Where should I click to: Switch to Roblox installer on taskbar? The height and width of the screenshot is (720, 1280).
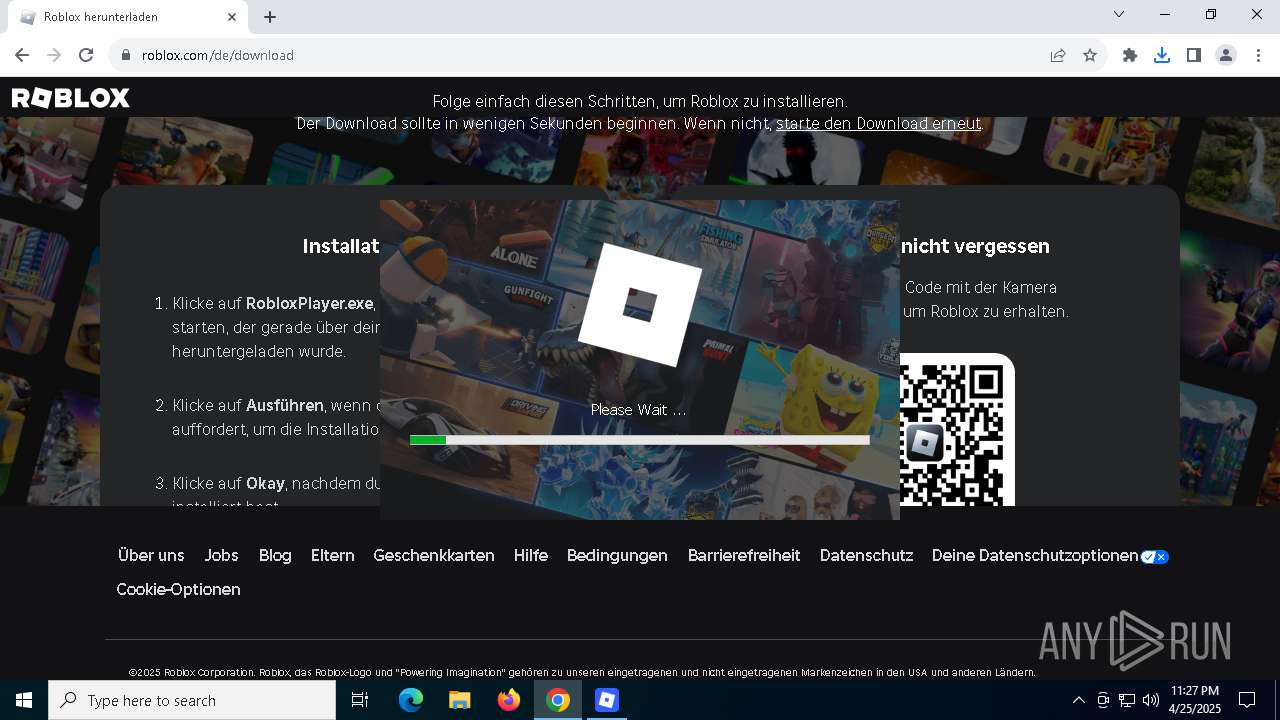click(x=607, y=700)
